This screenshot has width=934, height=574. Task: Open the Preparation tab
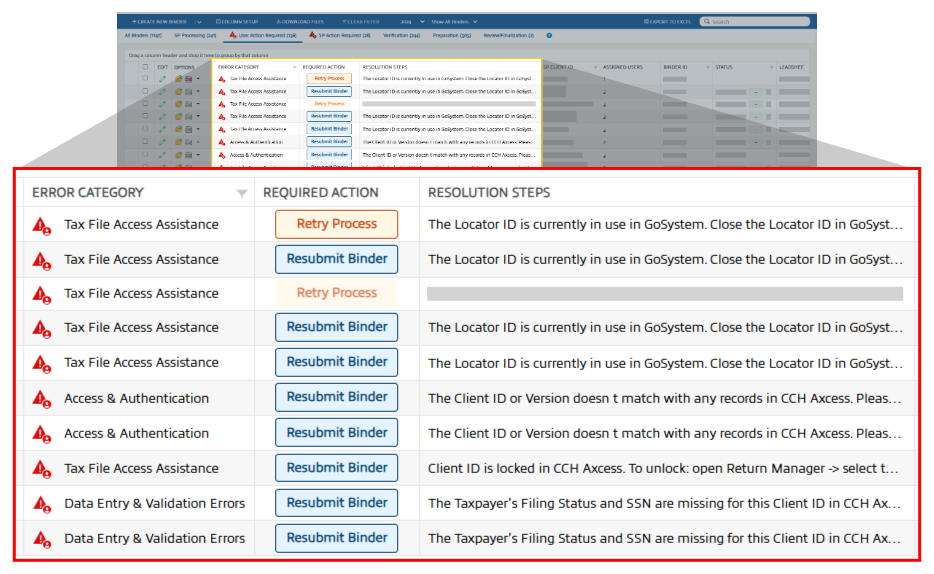[452, 36]
